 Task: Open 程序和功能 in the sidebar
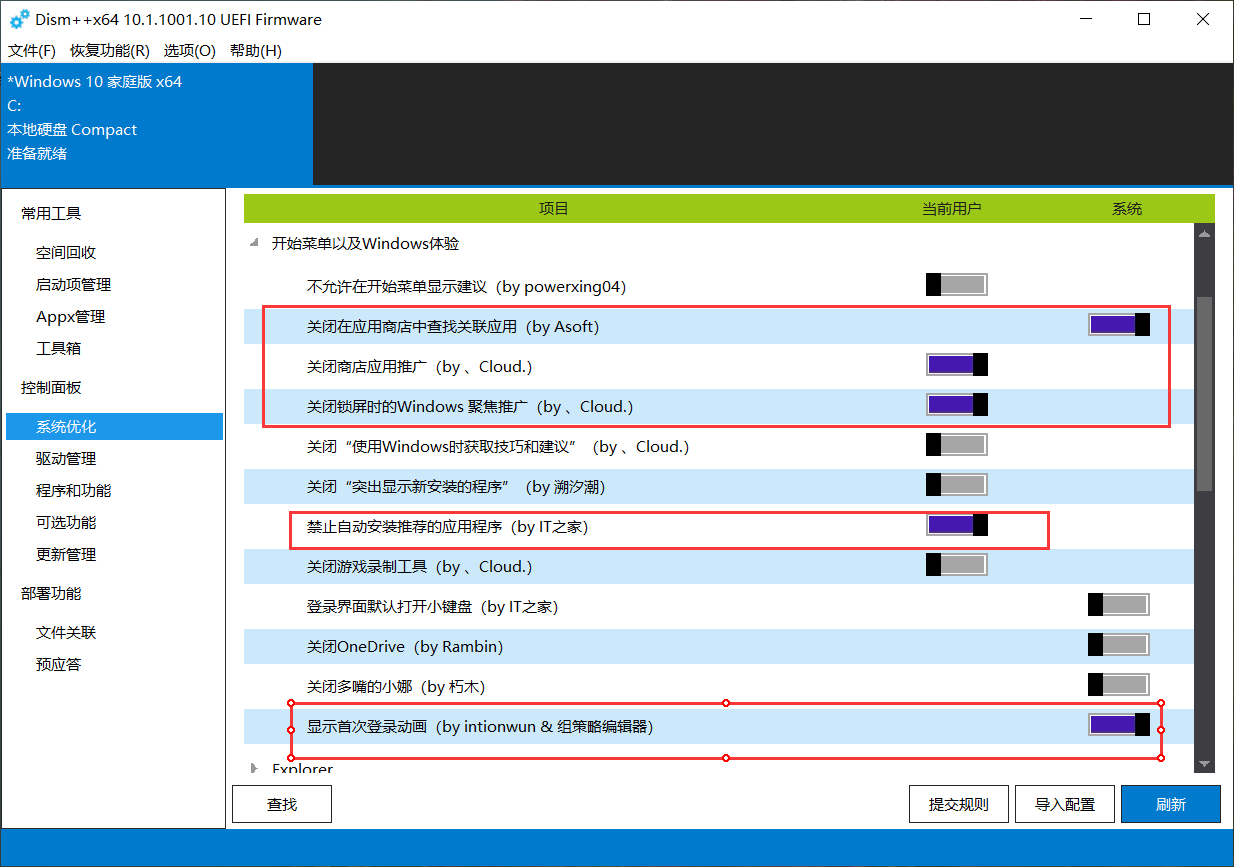[73, 491]
